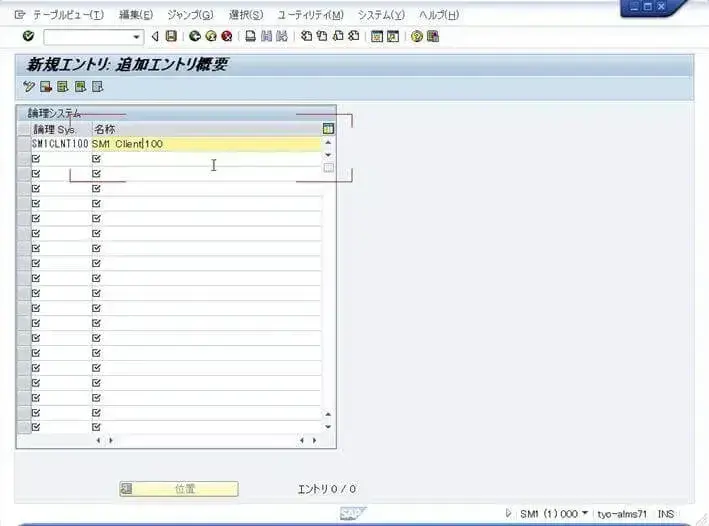Open the window system menu icon

pyautogui.click(x=19, y=15)
